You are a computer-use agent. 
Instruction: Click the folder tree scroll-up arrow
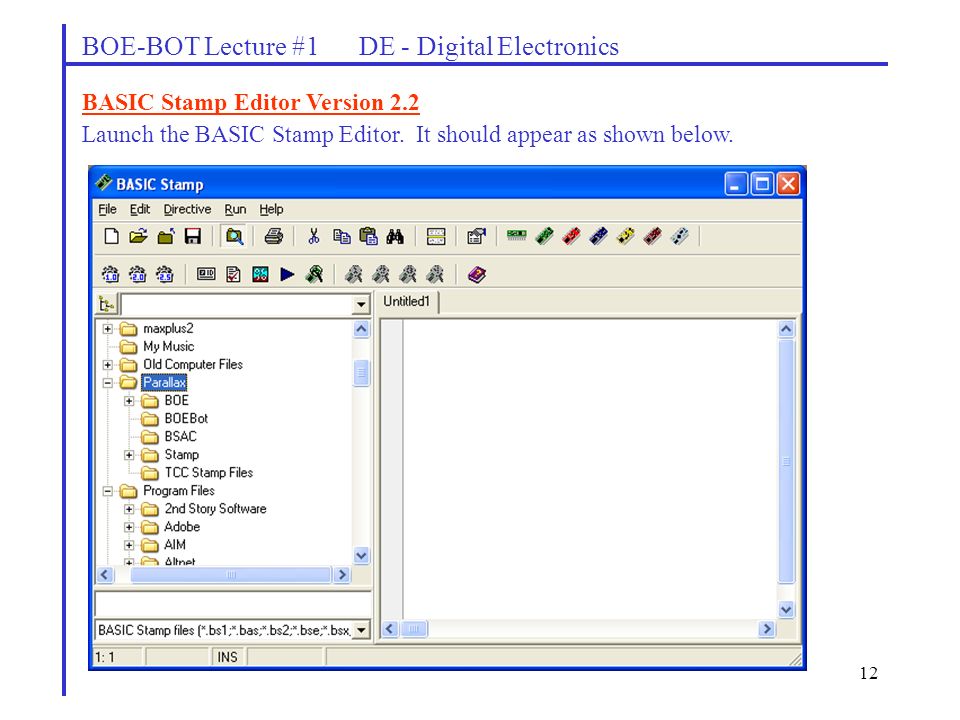[x=361, y=329]
